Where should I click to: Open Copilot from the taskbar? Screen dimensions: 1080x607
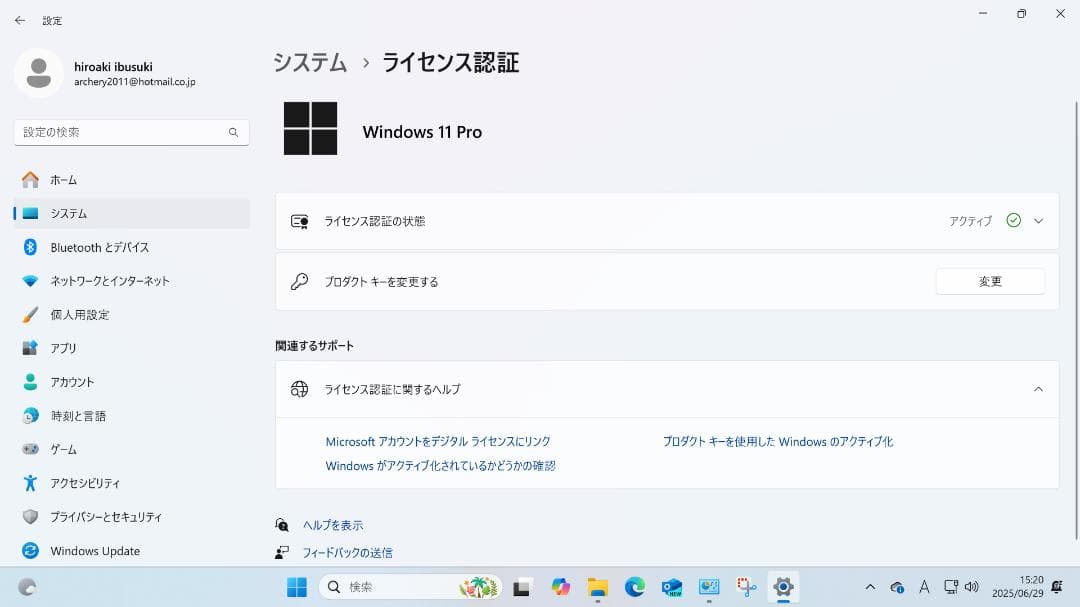[561, 587]
